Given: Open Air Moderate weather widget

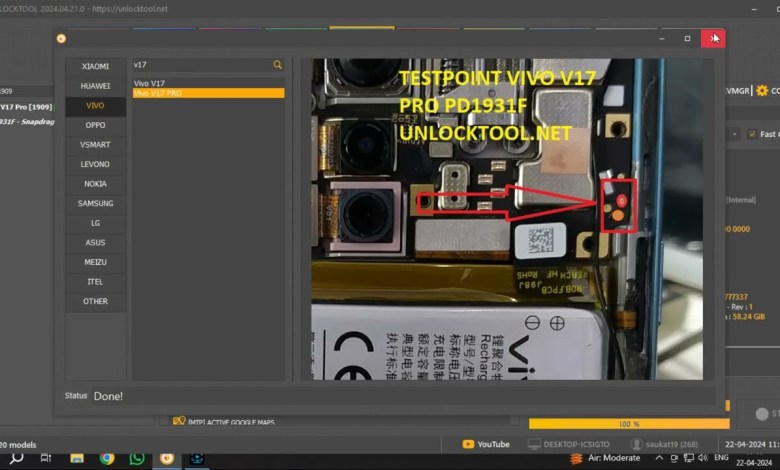Looking at the screenshot, I should click(x=605, y=458).
